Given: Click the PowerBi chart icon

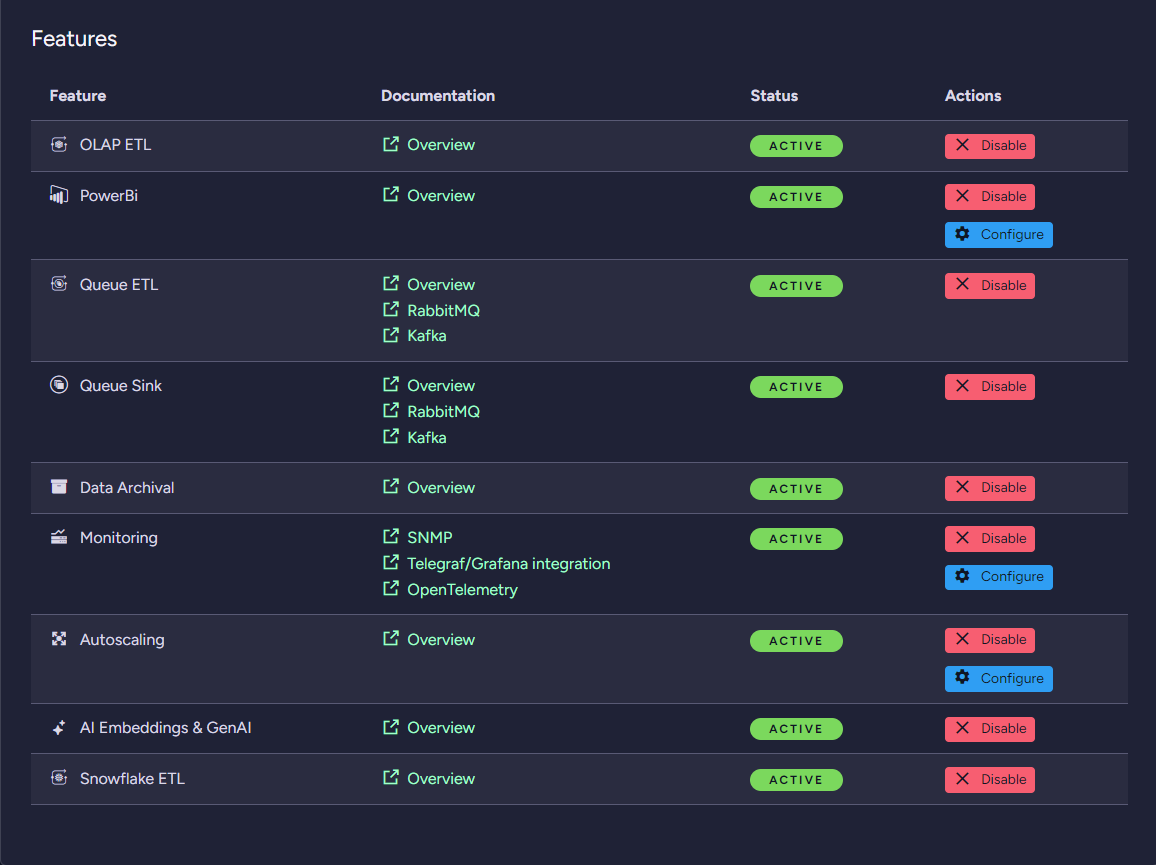Looking at the screenshot, I should (59, 195).
